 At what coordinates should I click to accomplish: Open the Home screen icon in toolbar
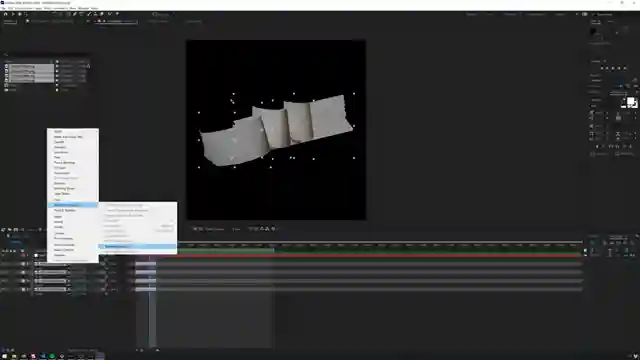[x=6, y=14]
